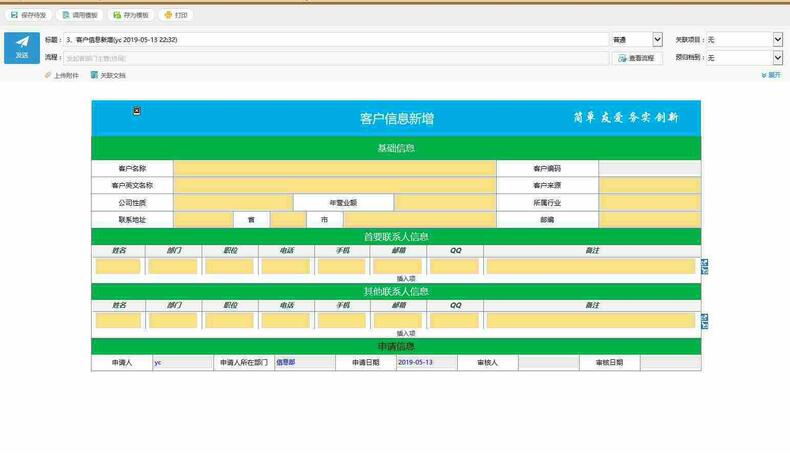The image size is (790, 453).
Task: Click the 客户来源 field
Action: pos(649,185)
